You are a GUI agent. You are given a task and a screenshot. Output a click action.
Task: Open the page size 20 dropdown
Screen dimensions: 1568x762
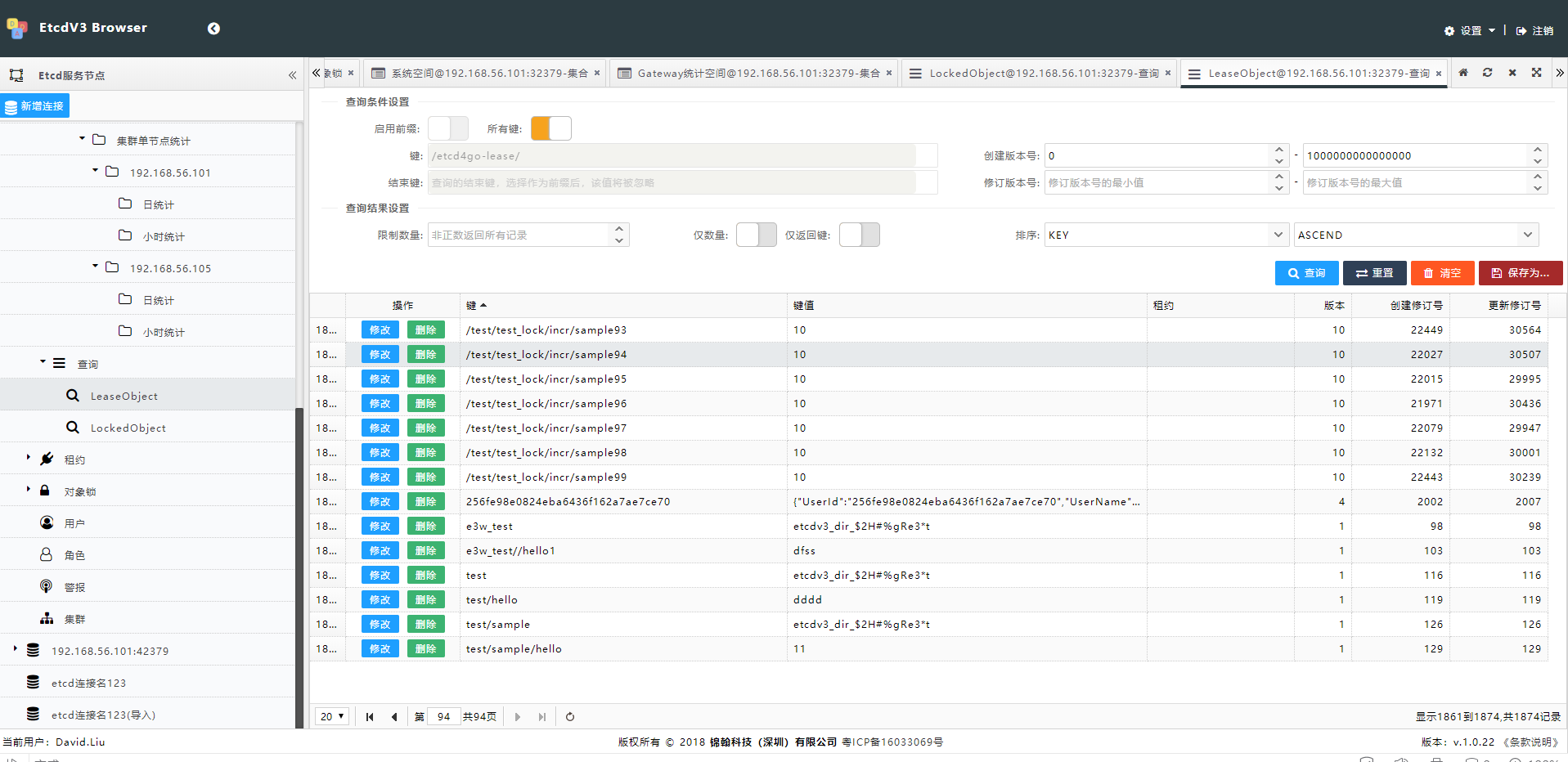click(332, 717)
